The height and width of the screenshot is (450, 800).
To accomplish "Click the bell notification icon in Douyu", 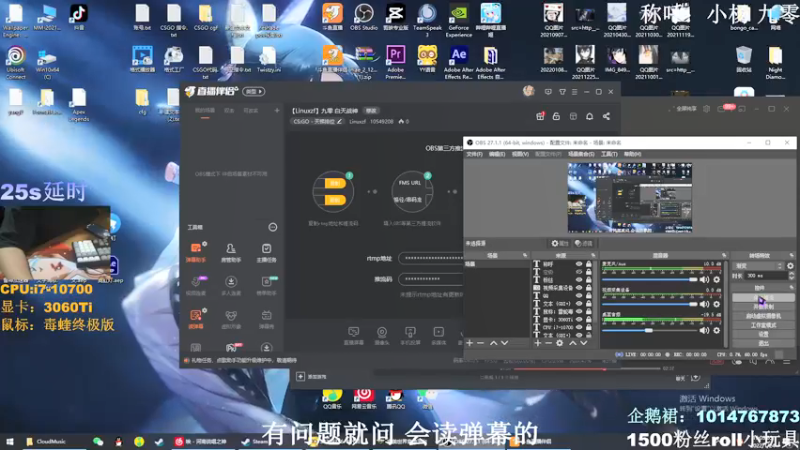I will tap(589, 116).
